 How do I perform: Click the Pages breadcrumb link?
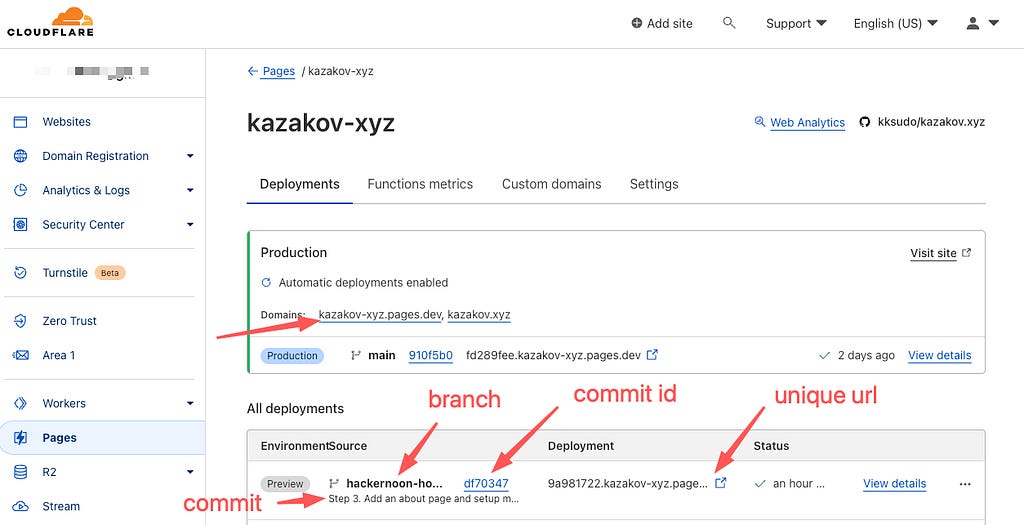[278, 71]
